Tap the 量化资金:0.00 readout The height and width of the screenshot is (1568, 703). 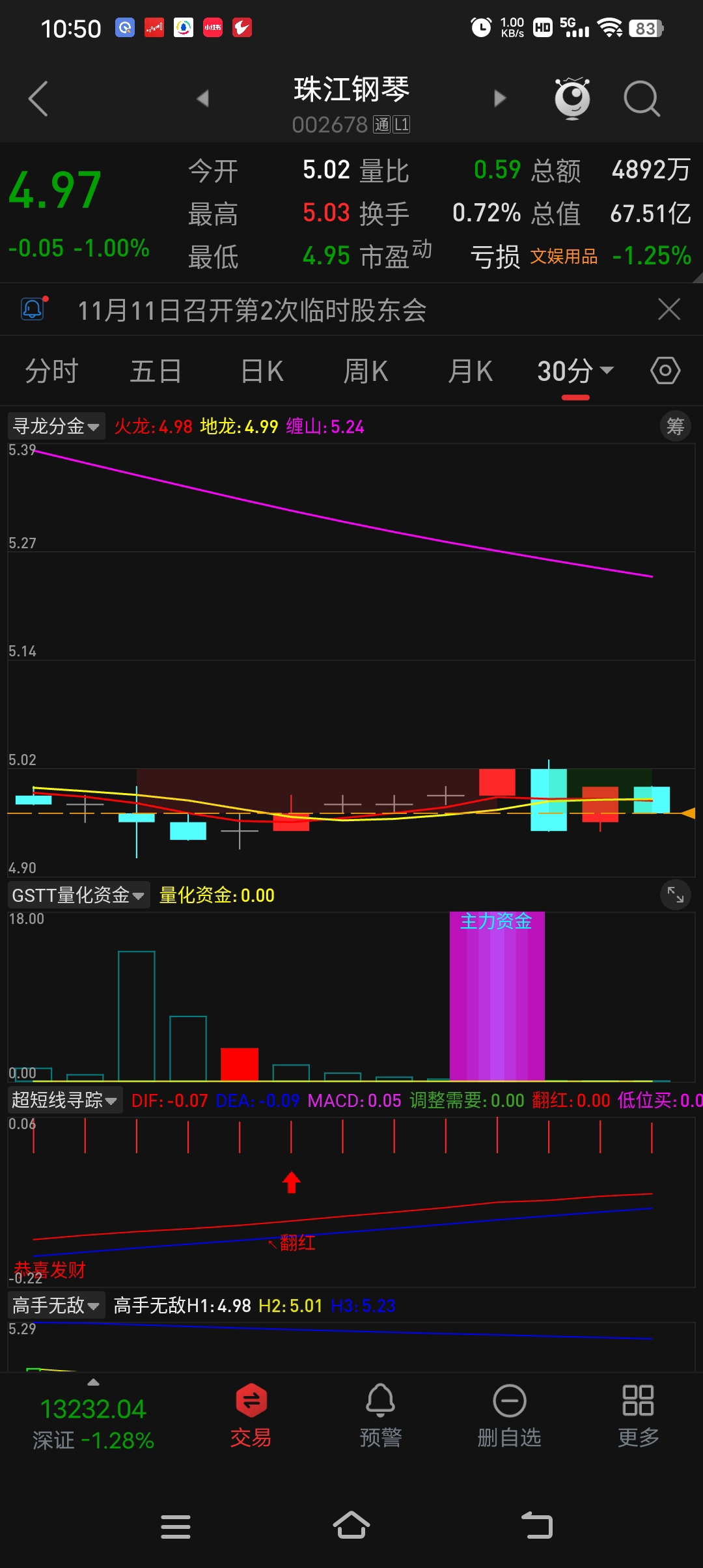click(217, 895)
